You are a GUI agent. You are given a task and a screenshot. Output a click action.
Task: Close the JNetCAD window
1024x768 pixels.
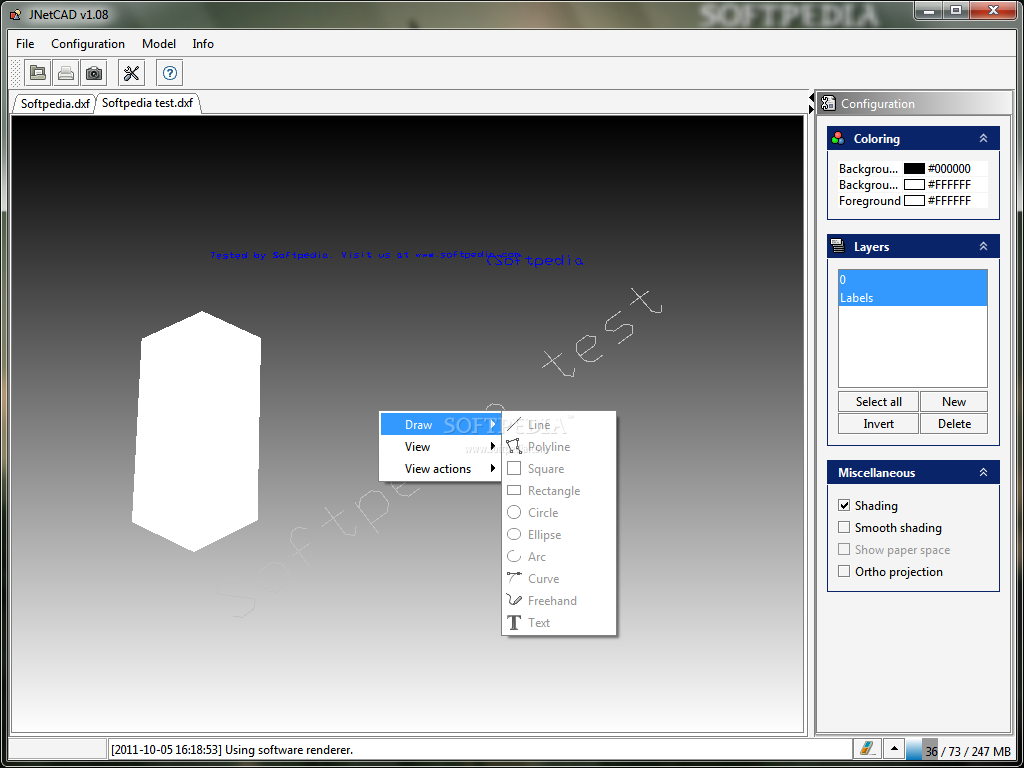tap(993, 10)
